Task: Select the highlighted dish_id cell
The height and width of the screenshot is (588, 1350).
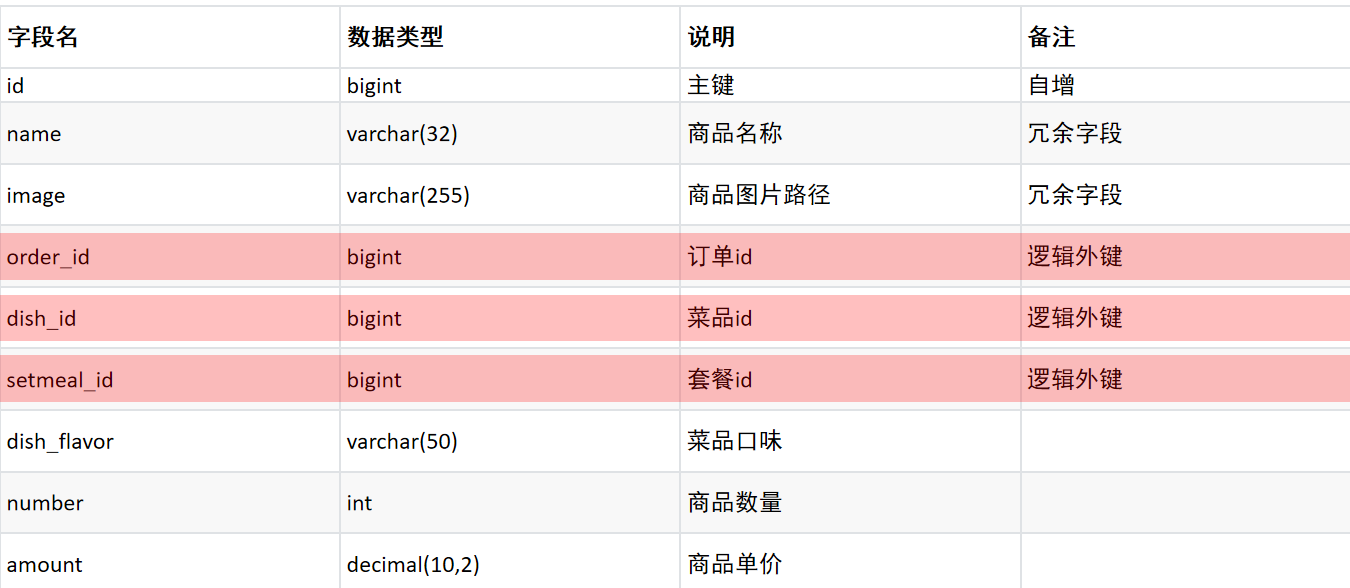Action: (170, 318)
